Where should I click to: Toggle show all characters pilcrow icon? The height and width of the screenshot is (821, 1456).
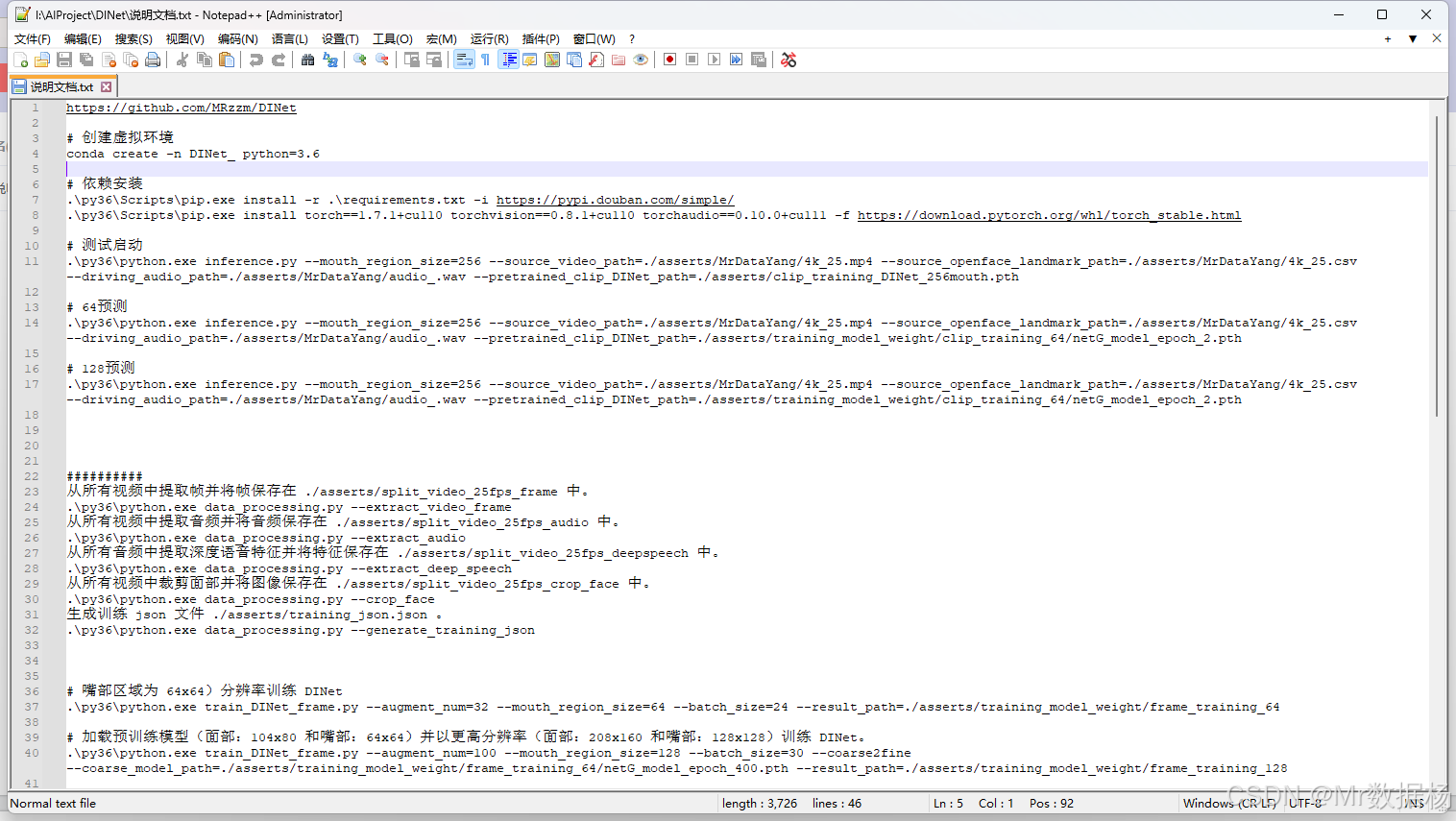(486, 60)
